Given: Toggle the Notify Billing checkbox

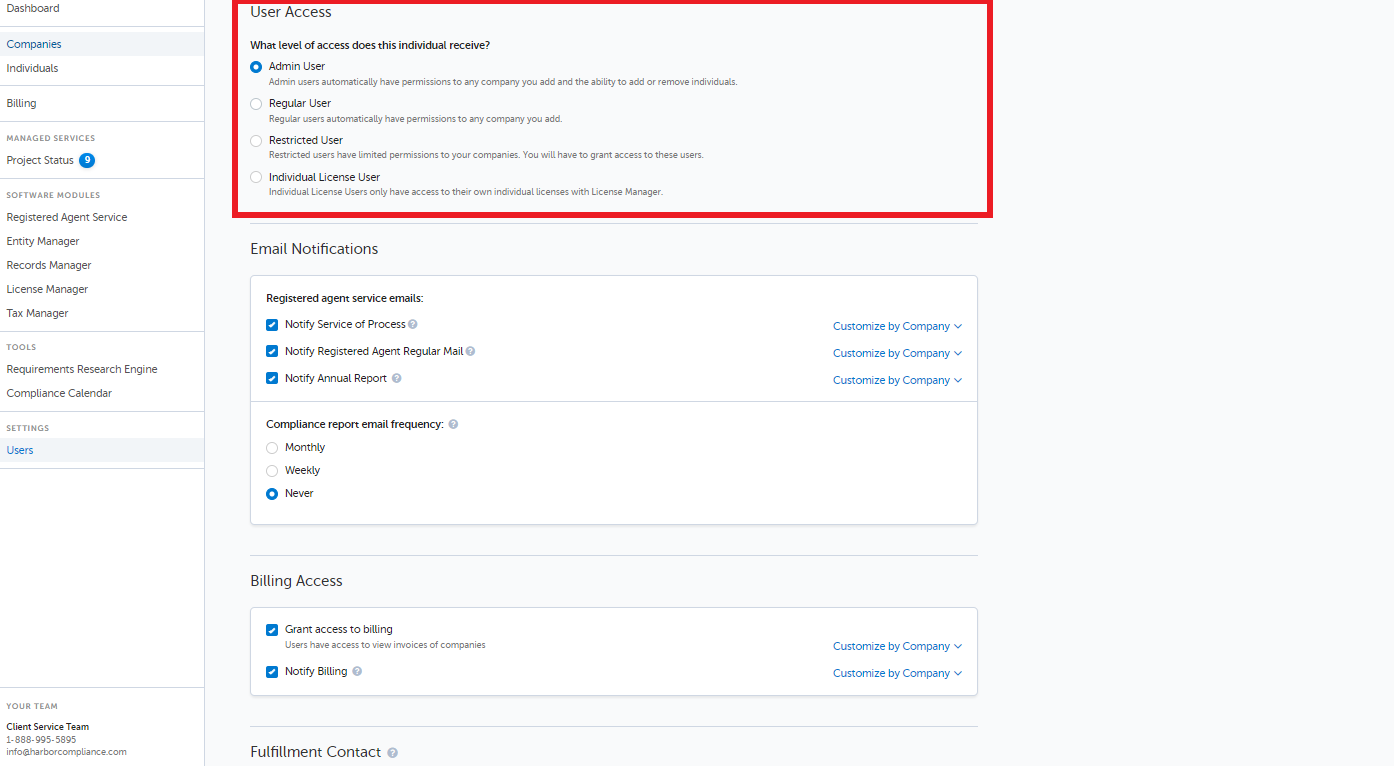Looking at the screenshot, I should (x=272, y=672).
